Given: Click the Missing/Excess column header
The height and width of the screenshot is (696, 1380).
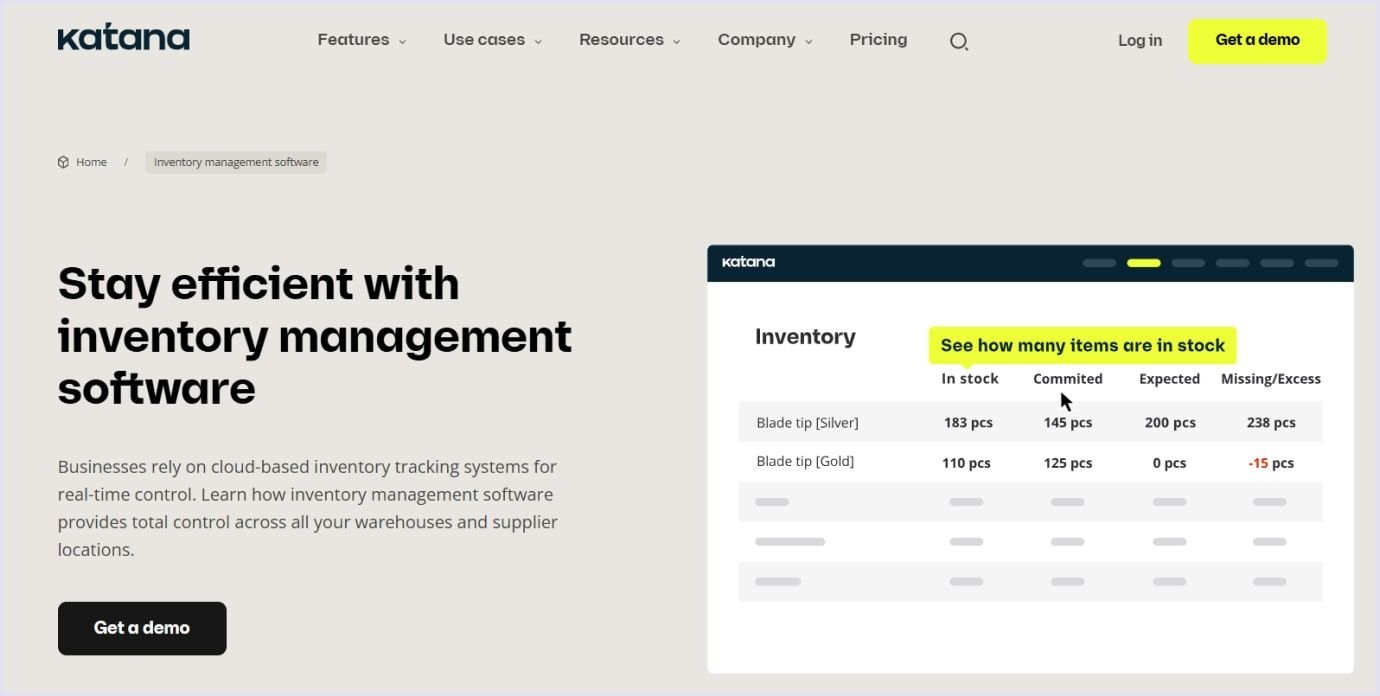Looking at the screenshot, I should pos(1271,379).
